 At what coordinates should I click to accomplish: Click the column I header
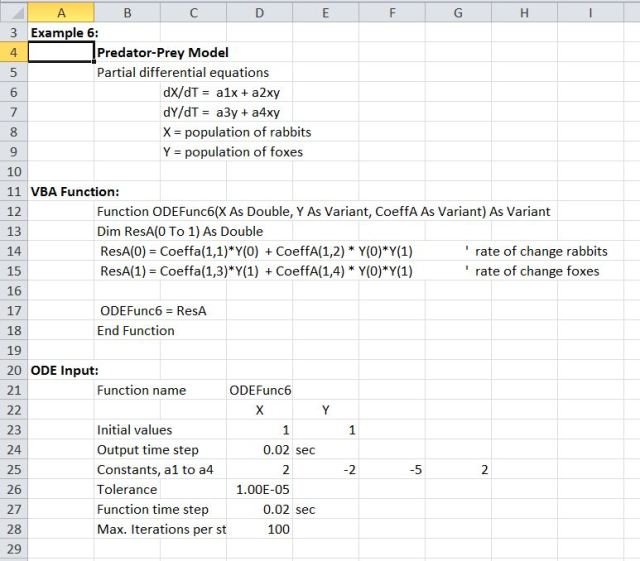point(590,11)
